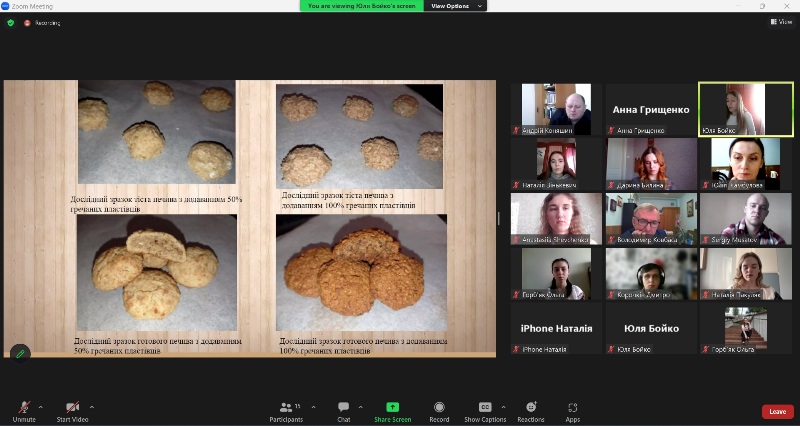Click shared slide photo of baked 100% buckwheat cookies
800x426 pixels.
pos(361,272)
